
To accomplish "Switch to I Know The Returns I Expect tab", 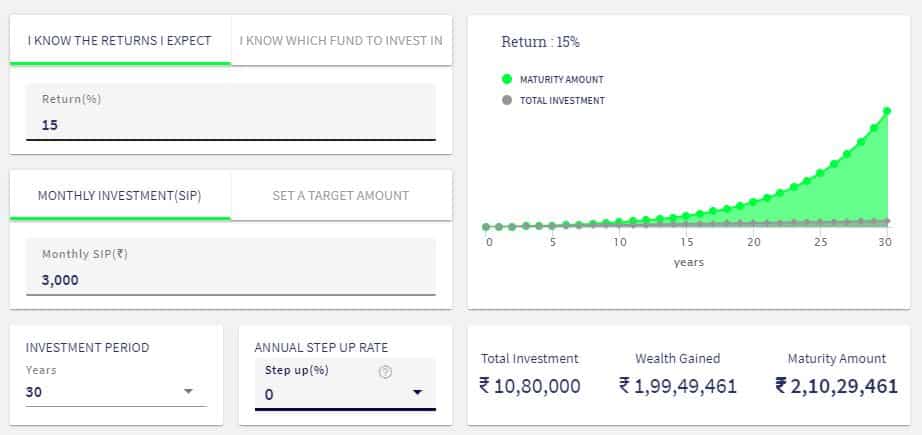I will [120, 41].
